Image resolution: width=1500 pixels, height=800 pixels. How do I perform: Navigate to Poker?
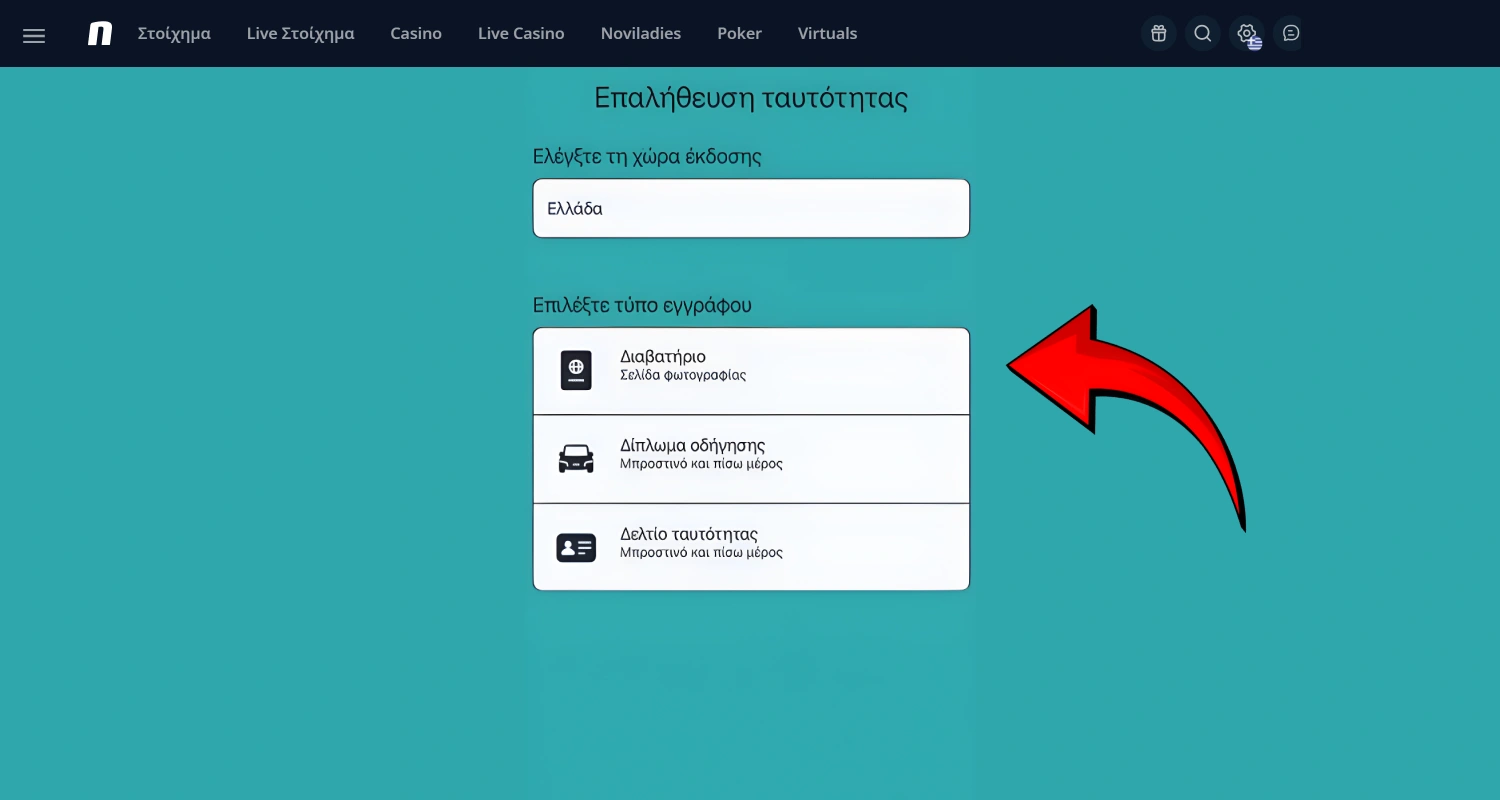739,34
